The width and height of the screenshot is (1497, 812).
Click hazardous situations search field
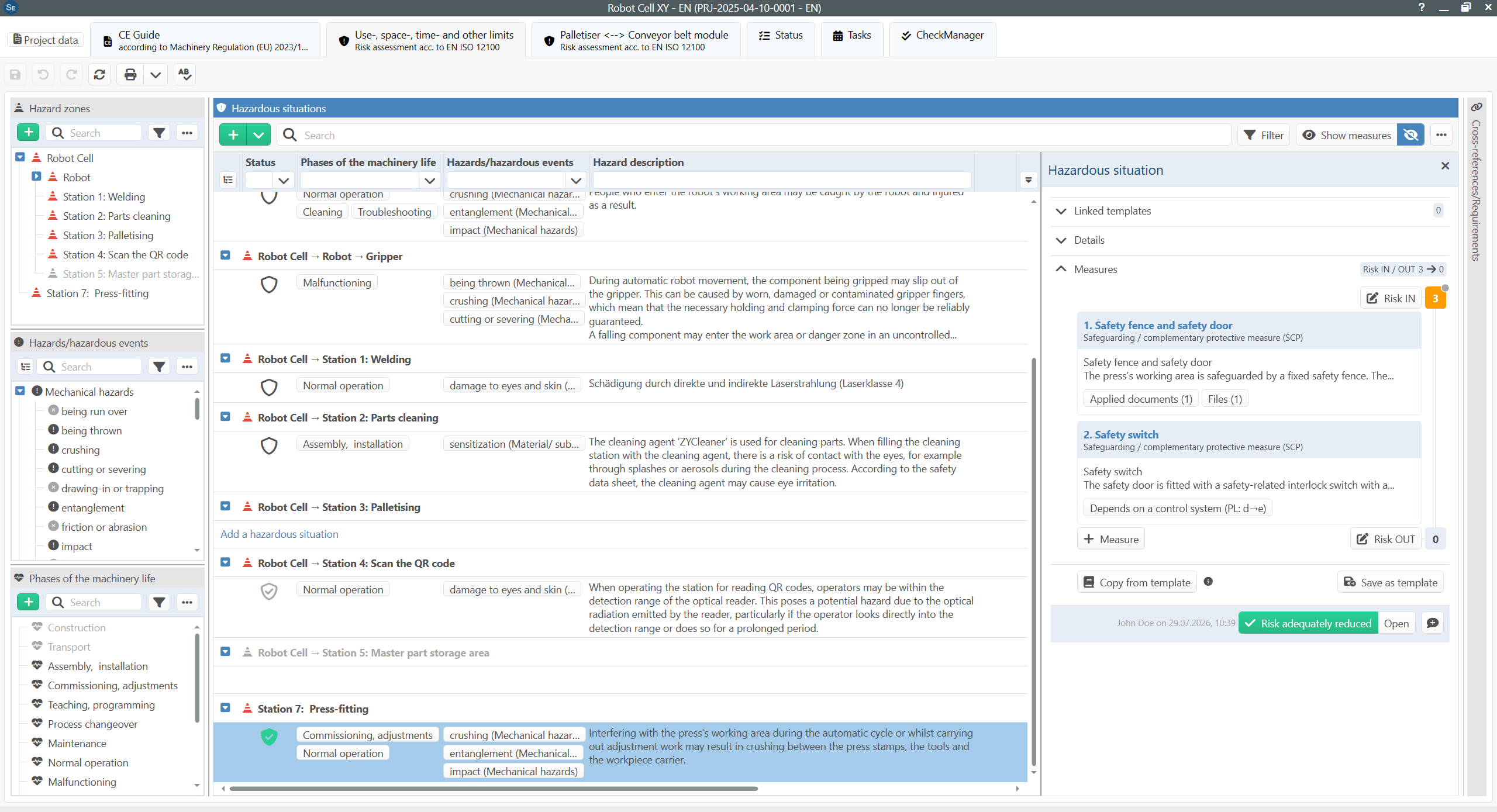(x=754, y=135)
